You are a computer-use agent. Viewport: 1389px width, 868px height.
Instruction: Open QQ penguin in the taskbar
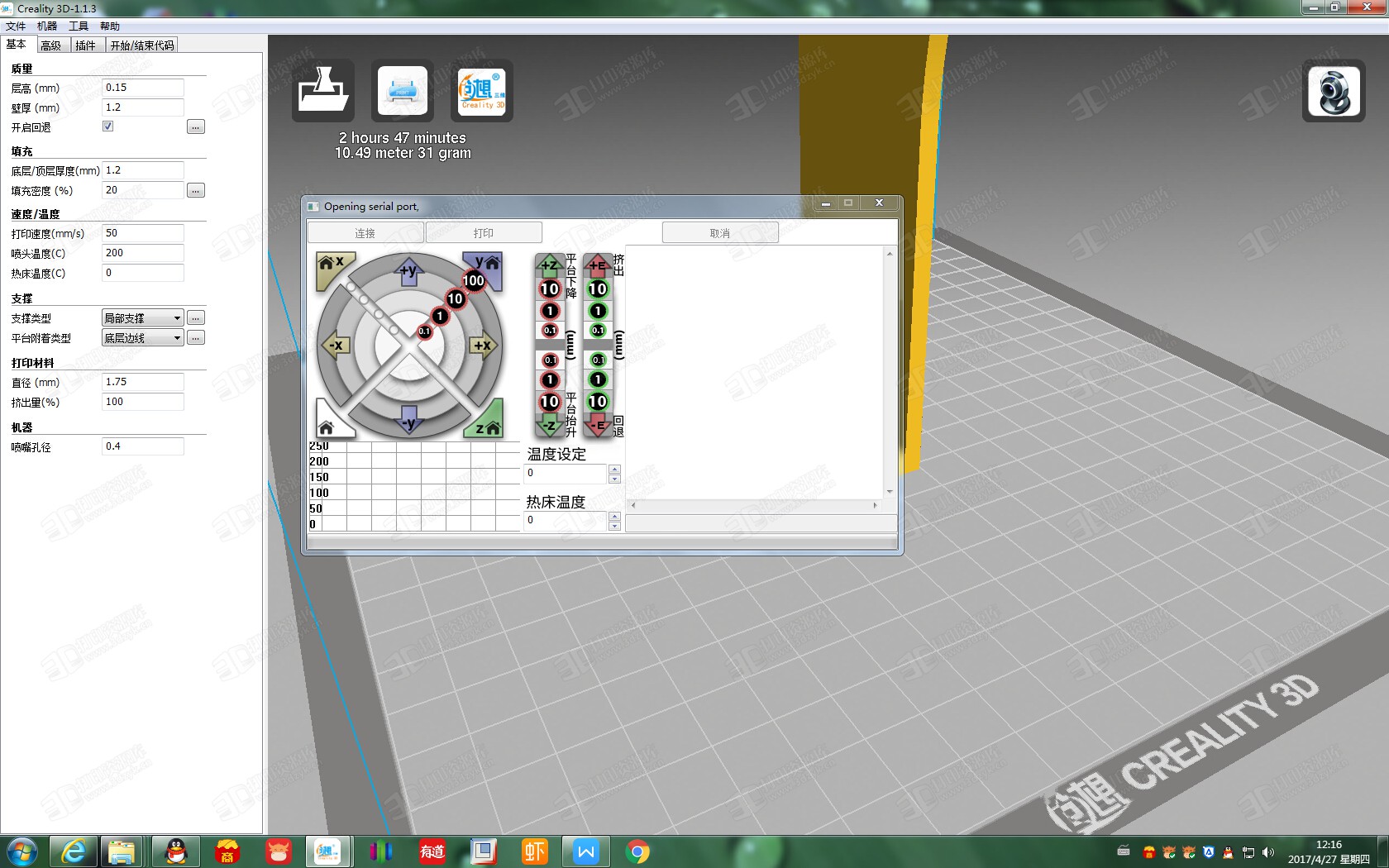176,851
